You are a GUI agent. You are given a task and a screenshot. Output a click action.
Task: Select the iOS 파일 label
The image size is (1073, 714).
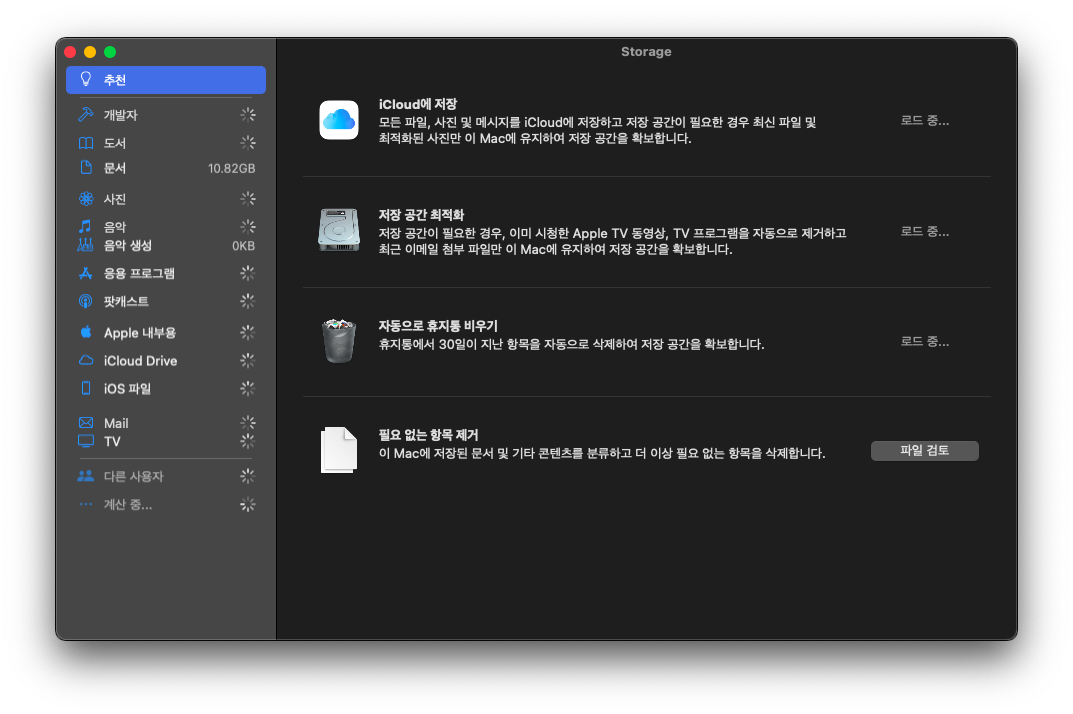pyautogui.click(x=127, y=389)
